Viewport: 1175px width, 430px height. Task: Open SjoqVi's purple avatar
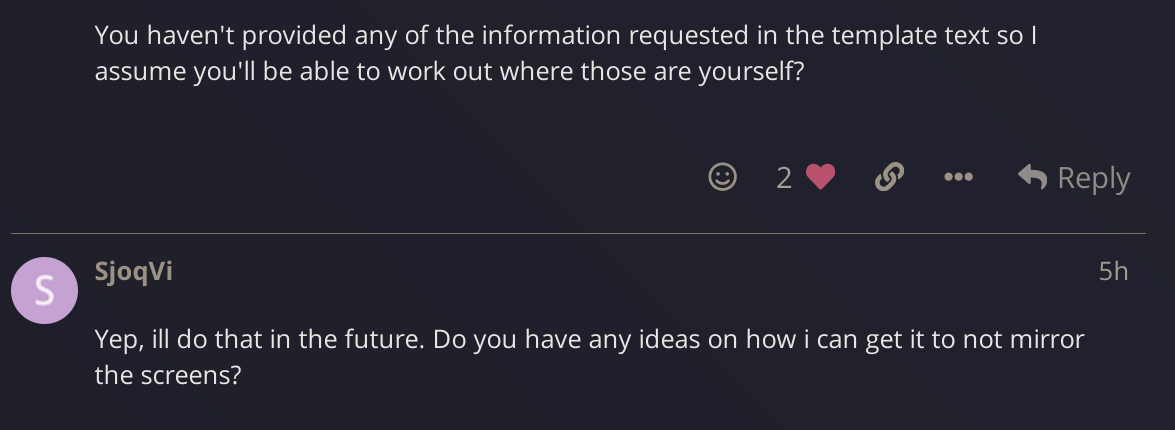pyautogui.click(x=44, y=290)
